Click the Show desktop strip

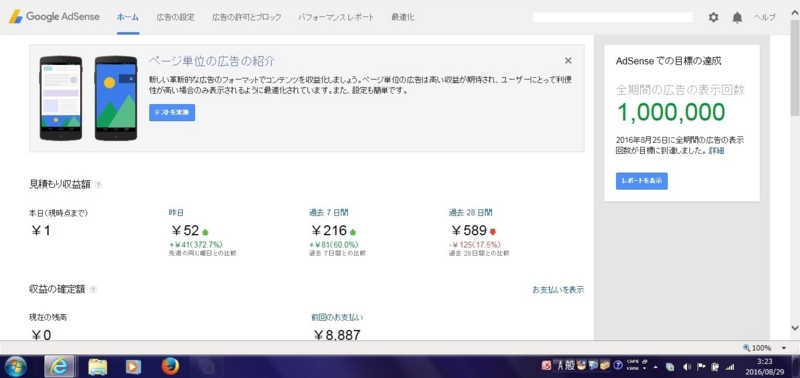[x=795, y=366]
